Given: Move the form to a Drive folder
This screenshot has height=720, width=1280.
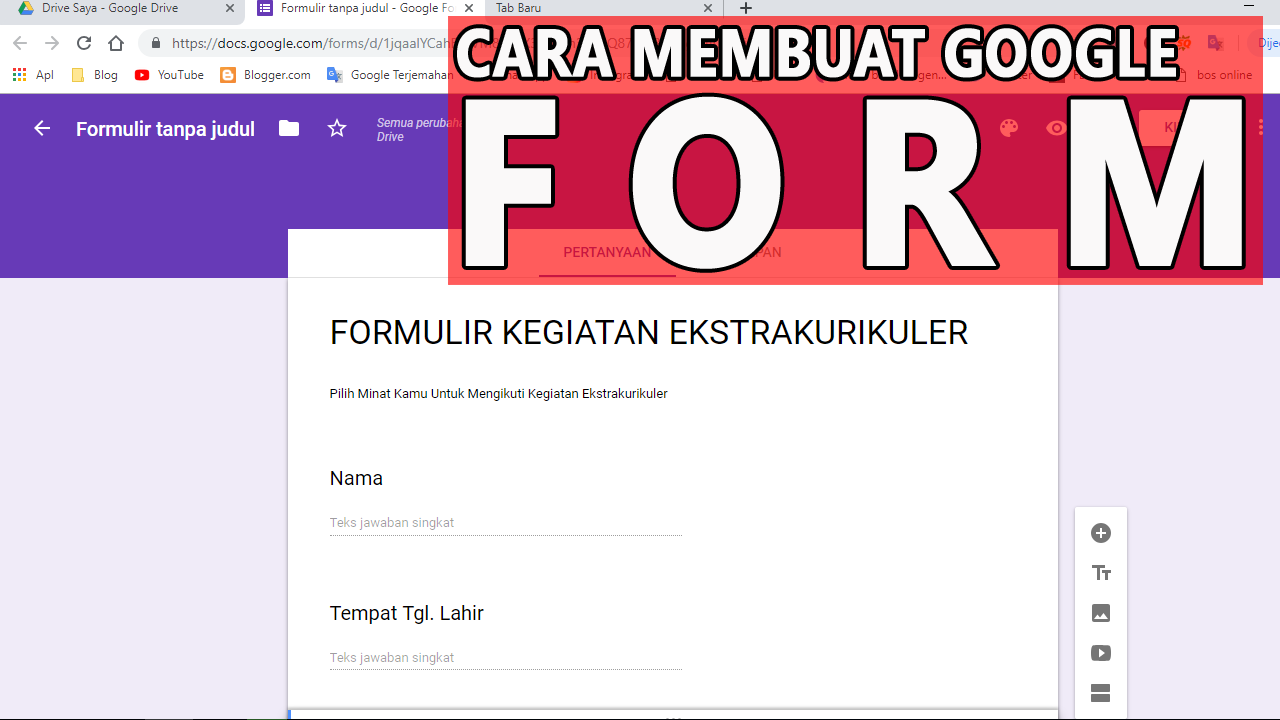Looking at the screenshot, I should [x=288, y=128].
